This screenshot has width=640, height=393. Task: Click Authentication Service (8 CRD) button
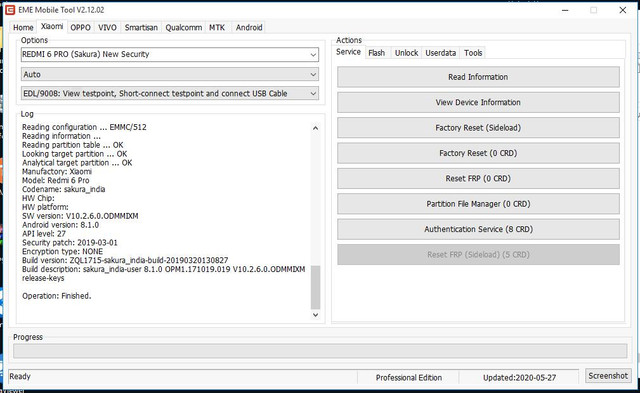(x=478, y=229)
